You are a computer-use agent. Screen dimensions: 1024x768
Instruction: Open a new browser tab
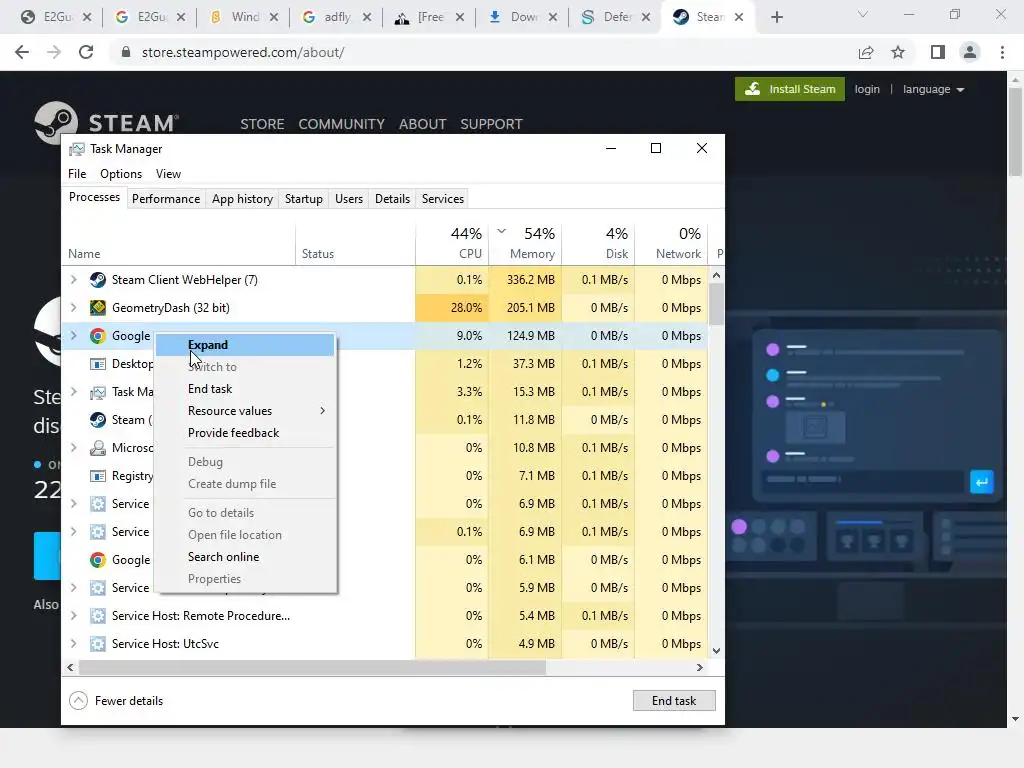click(776, 17)
